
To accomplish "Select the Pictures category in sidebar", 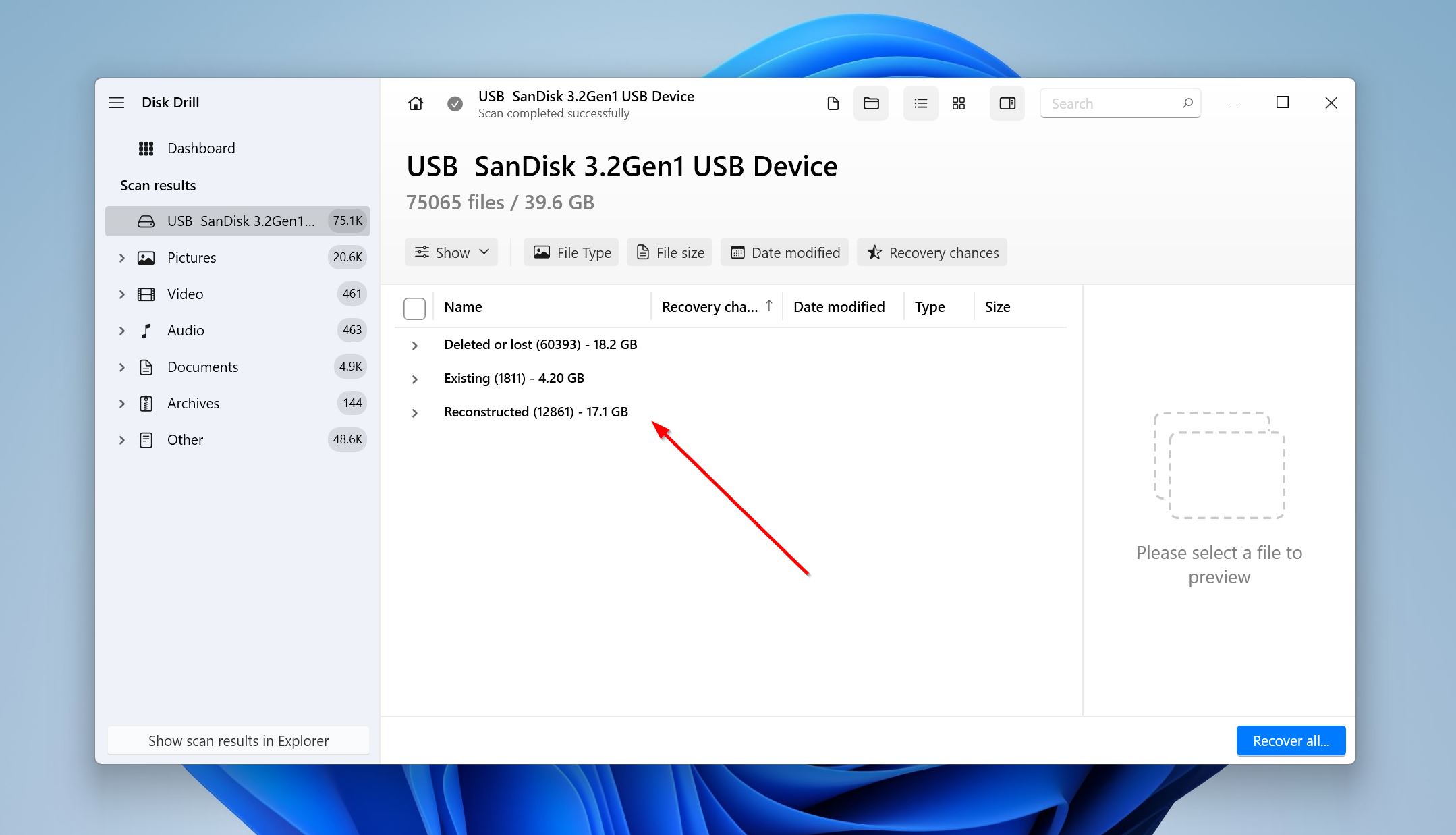I will tap(190, 257).
